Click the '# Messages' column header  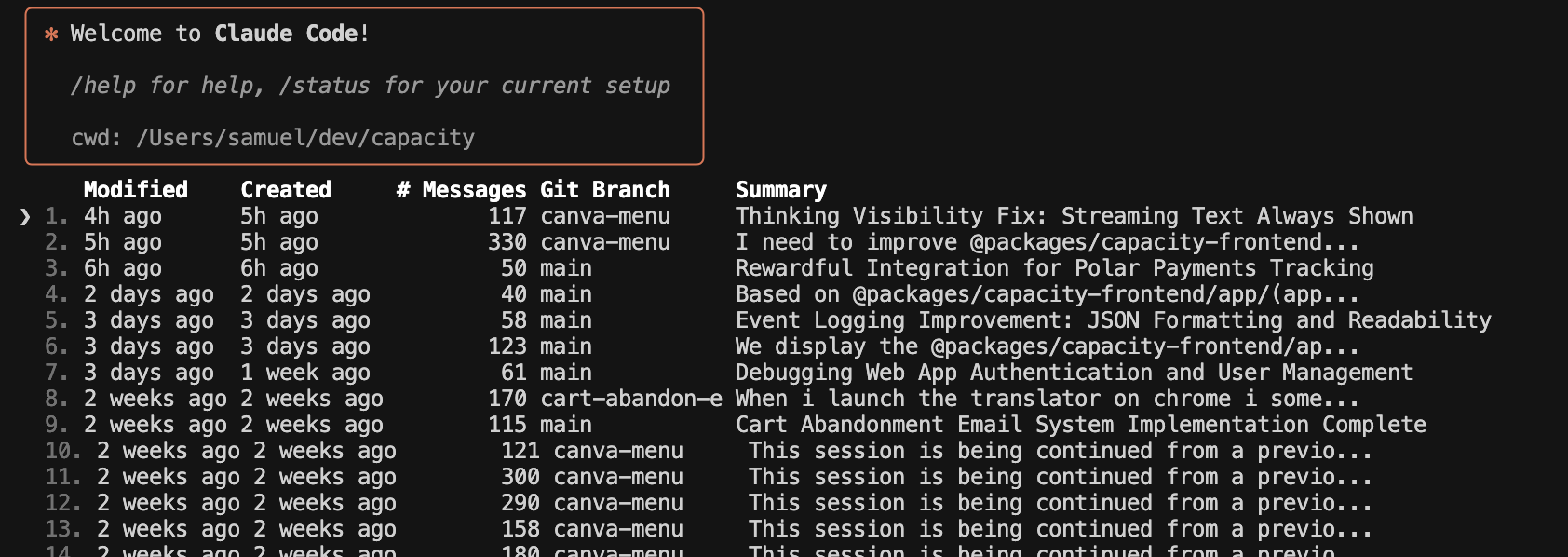pos(461,190)
